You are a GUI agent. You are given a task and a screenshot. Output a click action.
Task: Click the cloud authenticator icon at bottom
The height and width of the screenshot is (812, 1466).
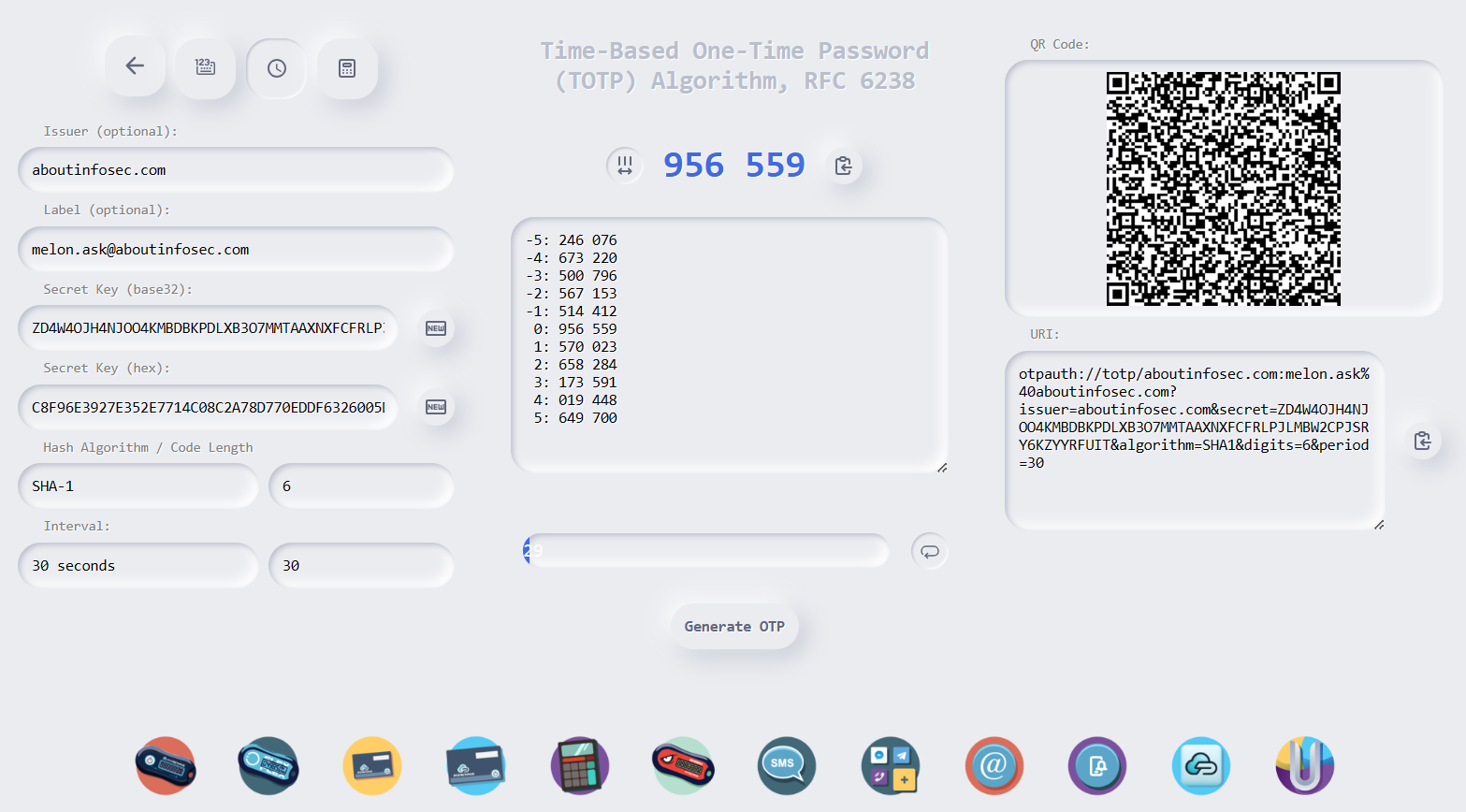click(x=1200, y=765)
